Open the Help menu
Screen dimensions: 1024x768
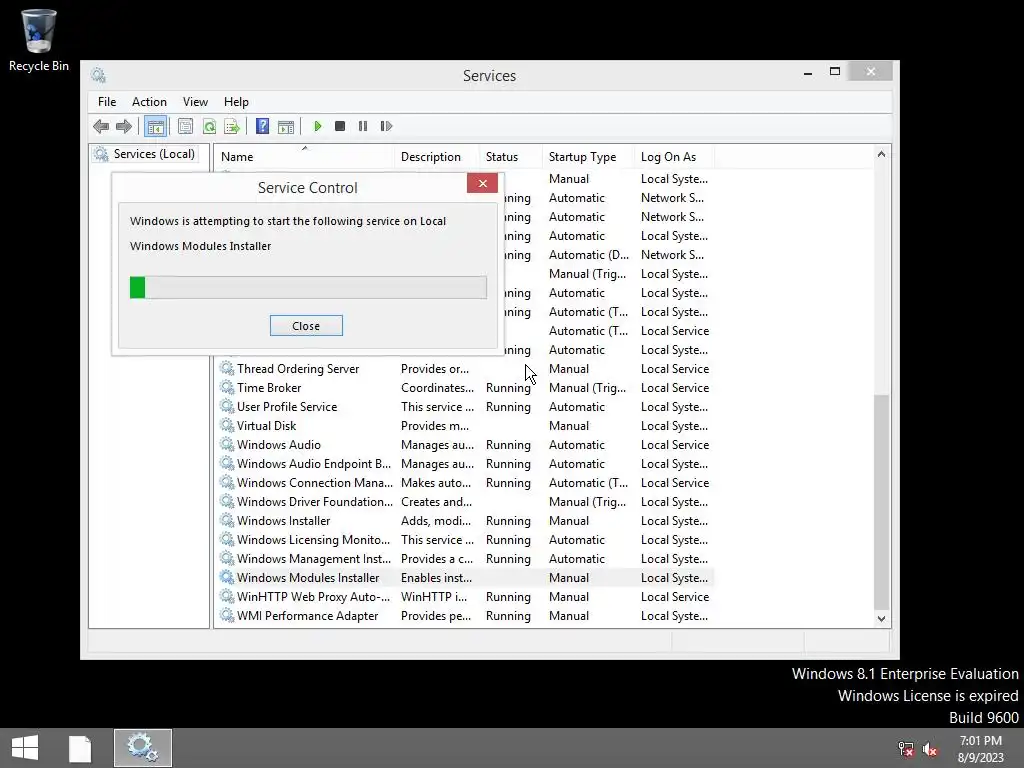pyautogui.click(x=236, y=102)
